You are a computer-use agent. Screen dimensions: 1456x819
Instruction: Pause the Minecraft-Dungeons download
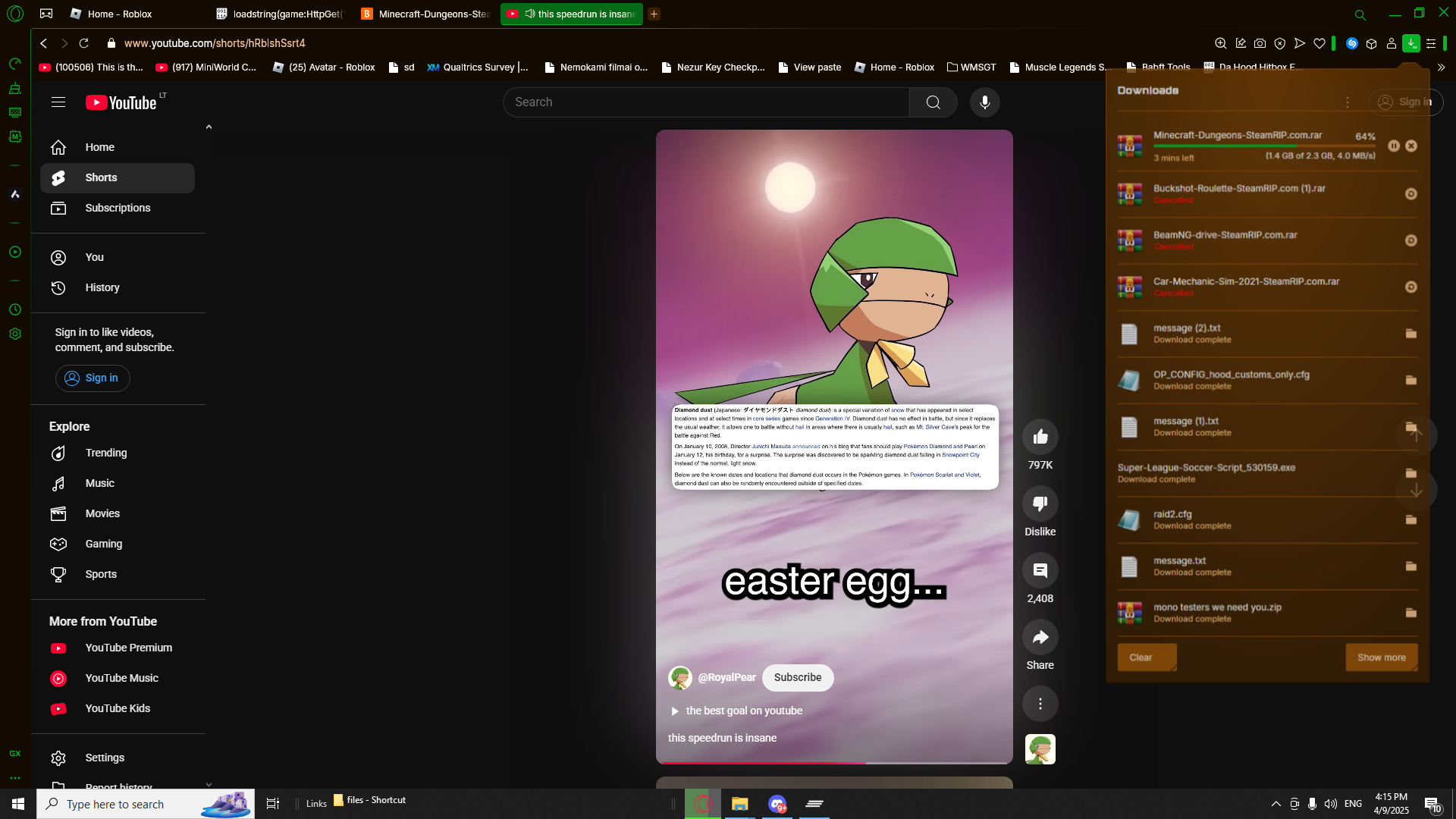[1394, 146]
